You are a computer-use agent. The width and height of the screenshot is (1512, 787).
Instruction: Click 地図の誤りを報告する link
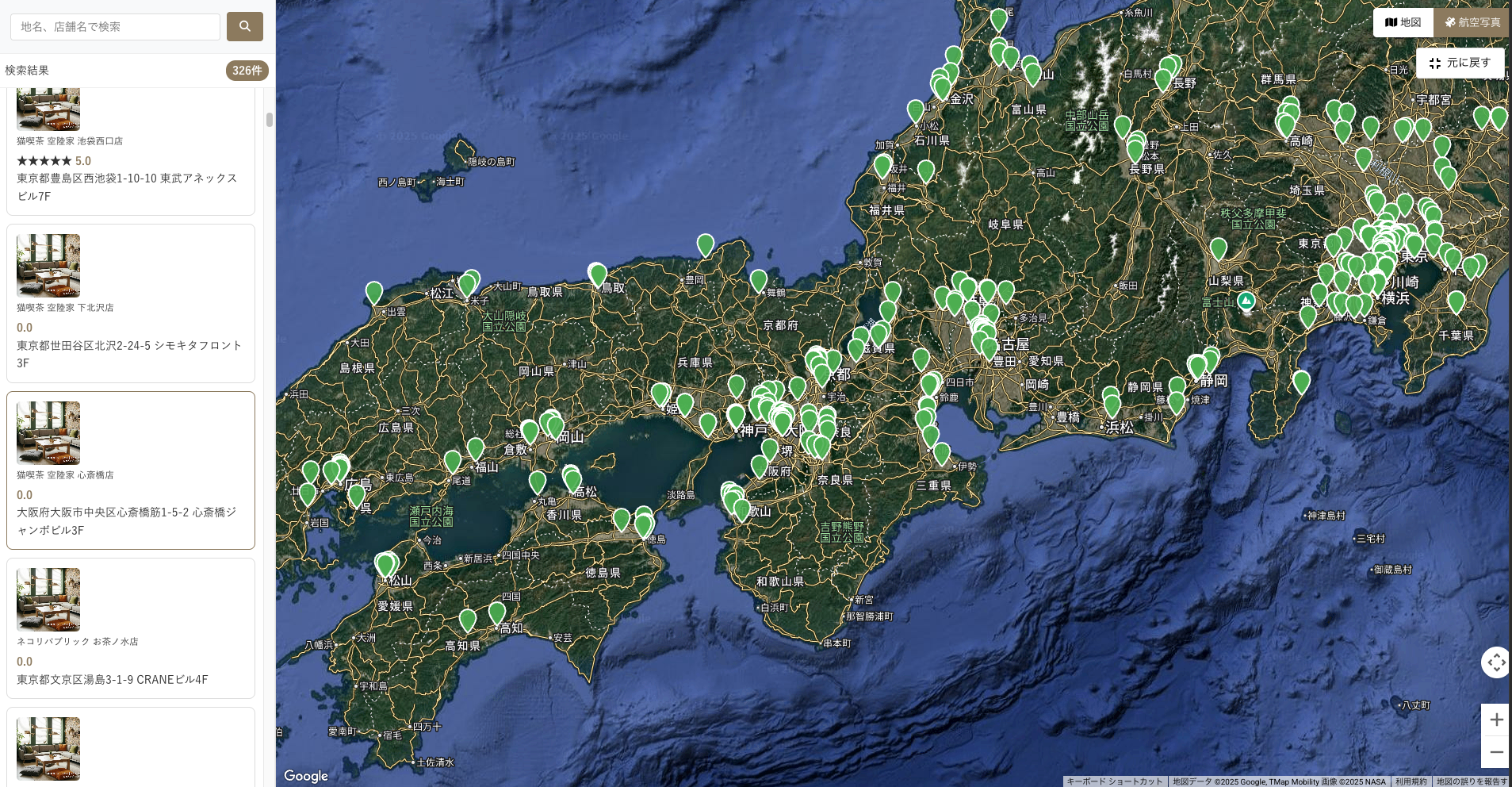point(1471,781)
